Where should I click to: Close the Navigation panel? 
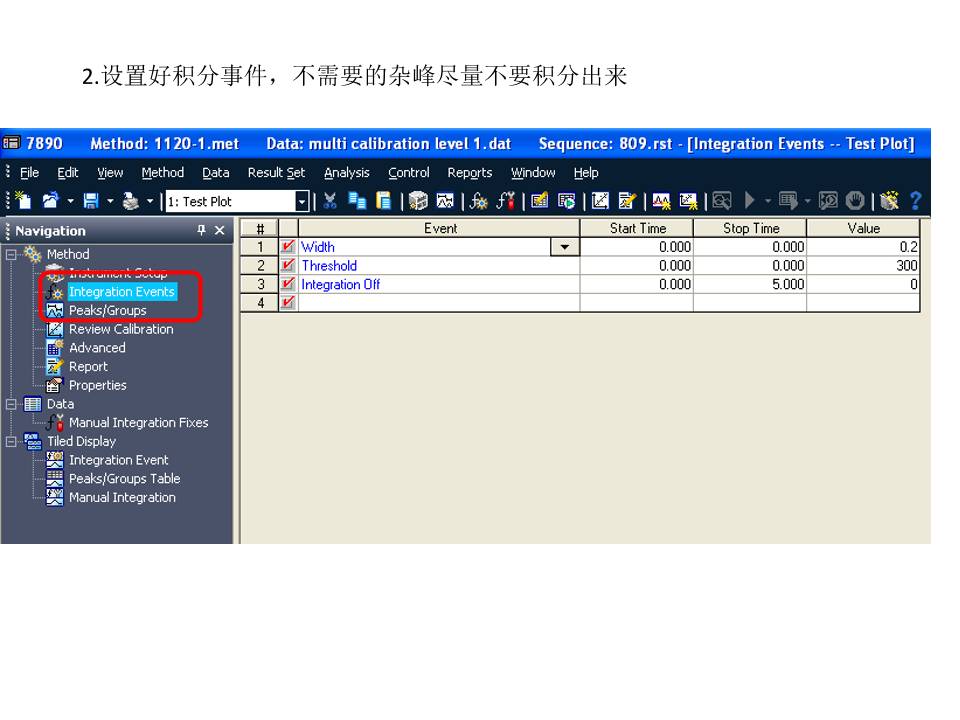coord(220,231)
